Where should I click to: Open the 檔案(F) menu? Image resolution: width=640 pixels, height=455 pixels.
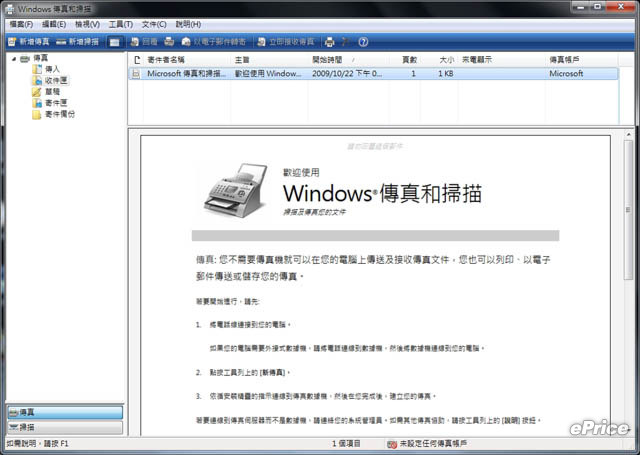coord(21,24)
